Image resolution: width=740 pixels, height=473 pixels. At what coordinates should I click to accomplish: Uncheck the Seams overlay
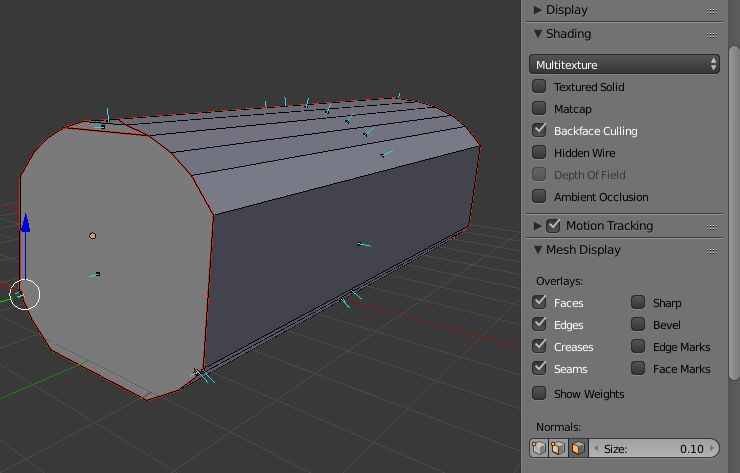point(539,368)
